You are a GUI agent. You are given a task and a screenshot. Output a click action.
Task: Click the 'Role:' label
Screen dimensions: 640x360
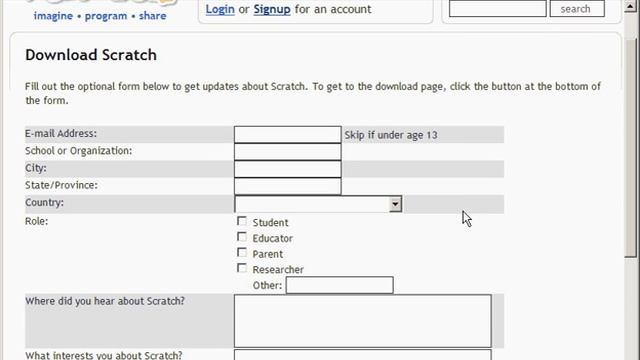coord(36,221)
